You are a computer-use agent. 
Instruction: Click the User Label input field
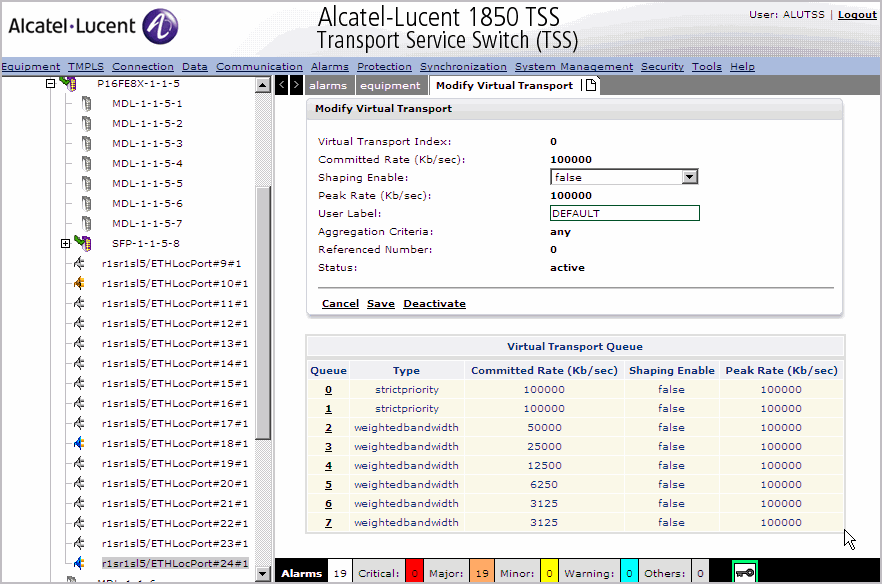tap(624, 213)
